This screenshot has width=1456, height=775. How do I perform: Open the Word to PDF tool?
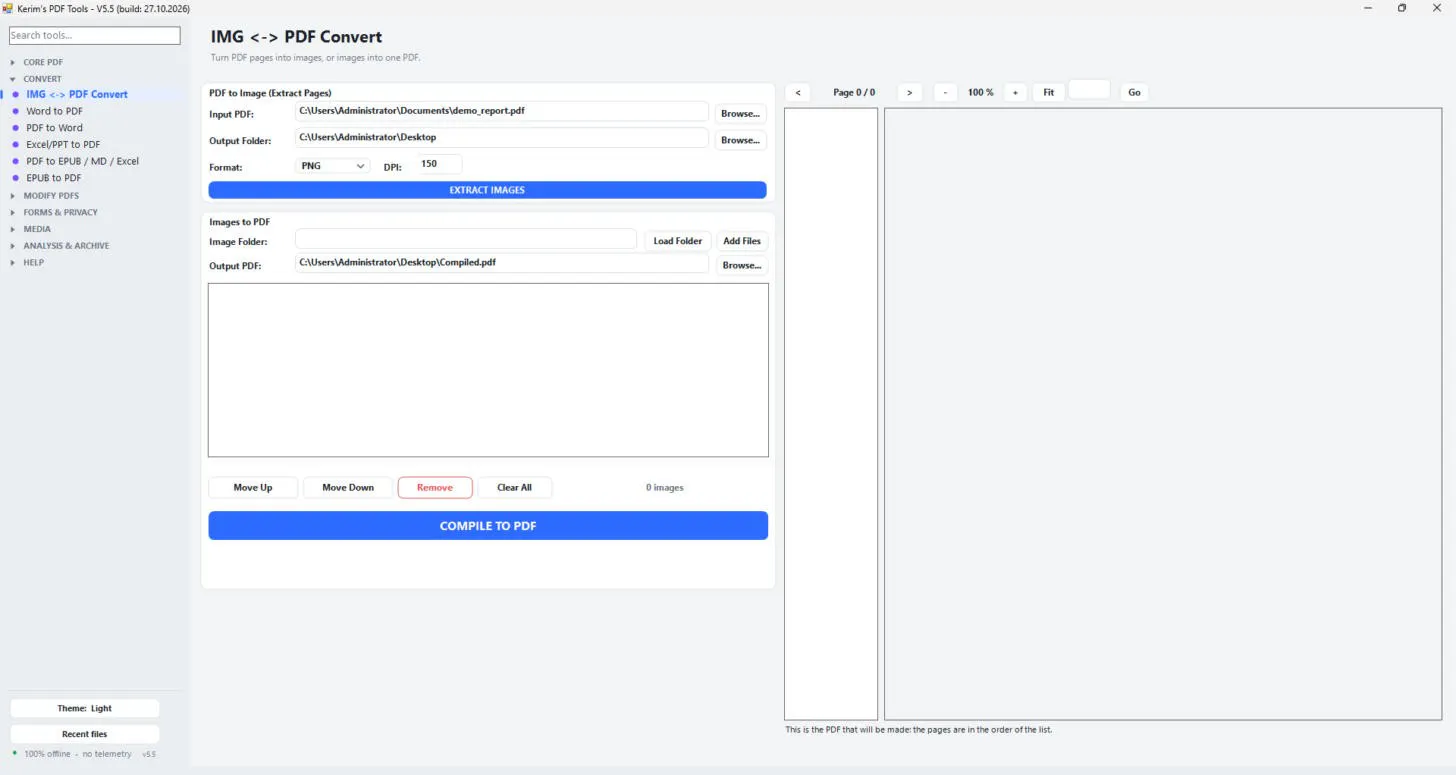(54, 111)
